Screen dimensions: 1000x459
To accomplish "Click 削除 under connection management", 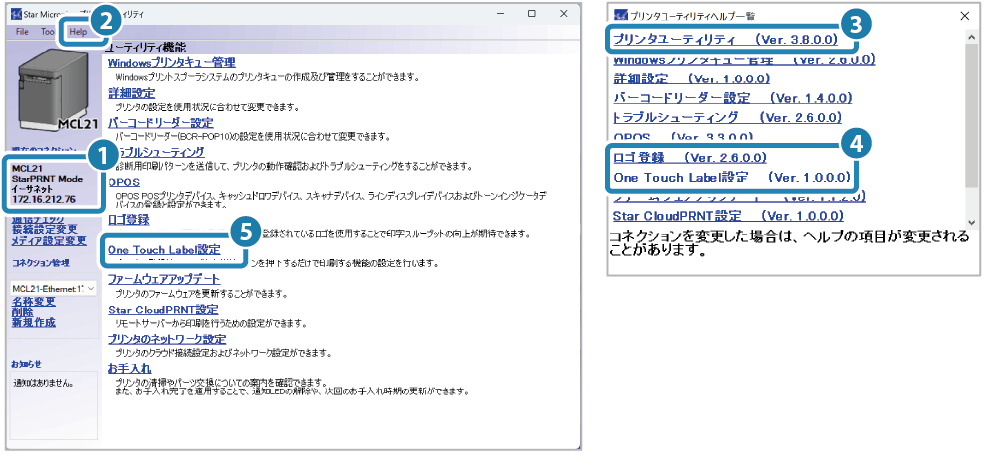I will point(23,312).
